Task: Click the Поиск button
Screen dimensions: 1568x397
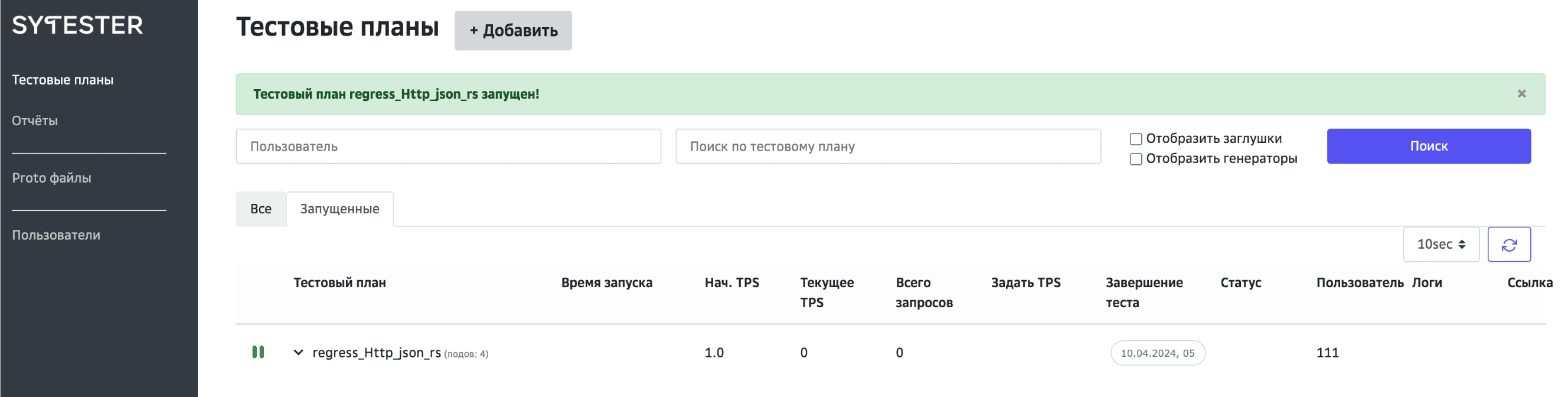Action: pyautogui.click(x=1429, y=145)
